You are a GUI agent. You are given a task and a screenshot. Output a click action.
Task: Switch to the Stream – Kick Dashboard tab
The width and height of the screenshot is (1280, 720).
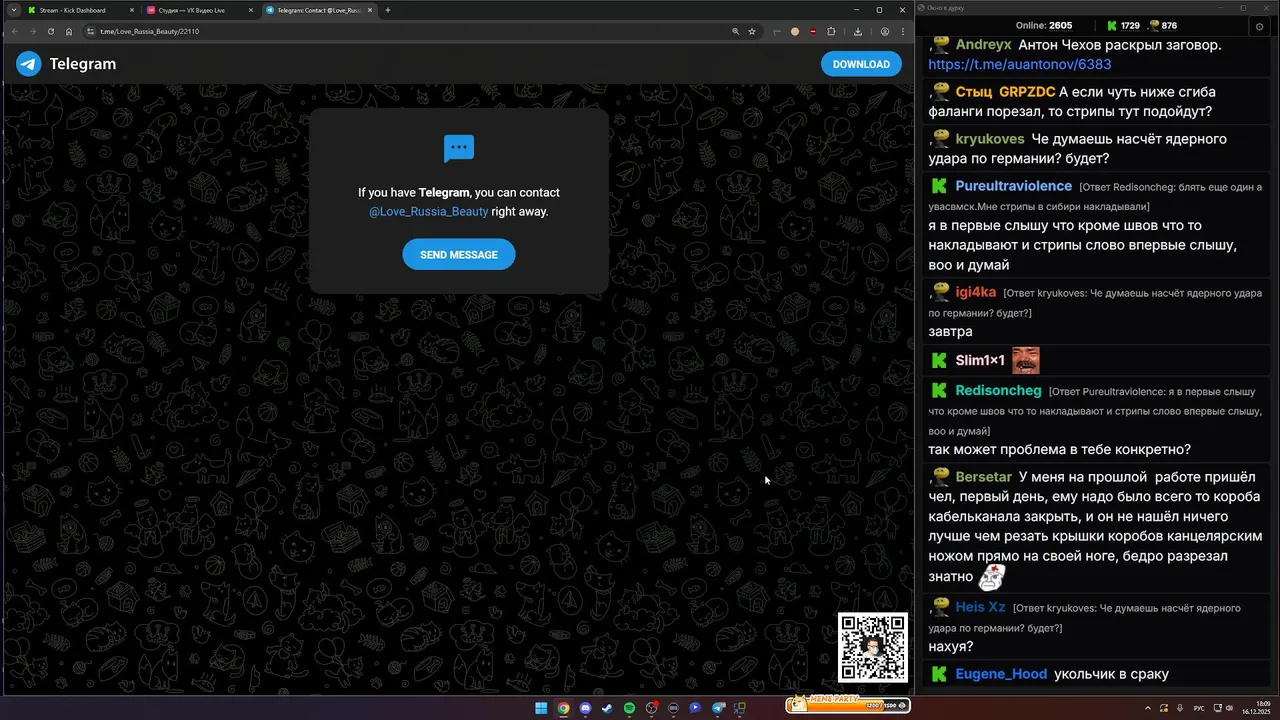pos(78,10)
